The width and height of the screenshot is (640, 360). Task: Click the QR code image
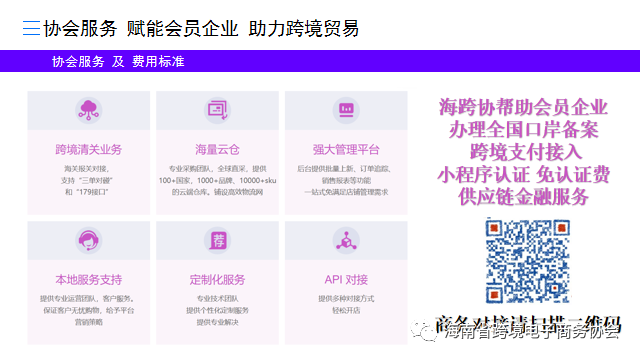(527, 261)
